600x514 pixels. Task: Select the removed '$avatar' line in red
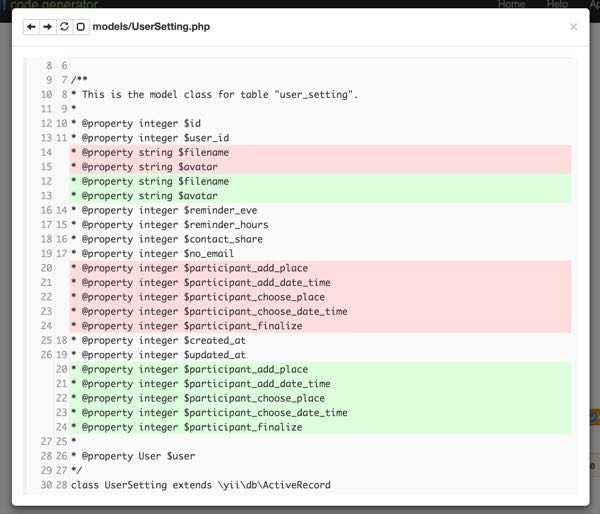321,167
